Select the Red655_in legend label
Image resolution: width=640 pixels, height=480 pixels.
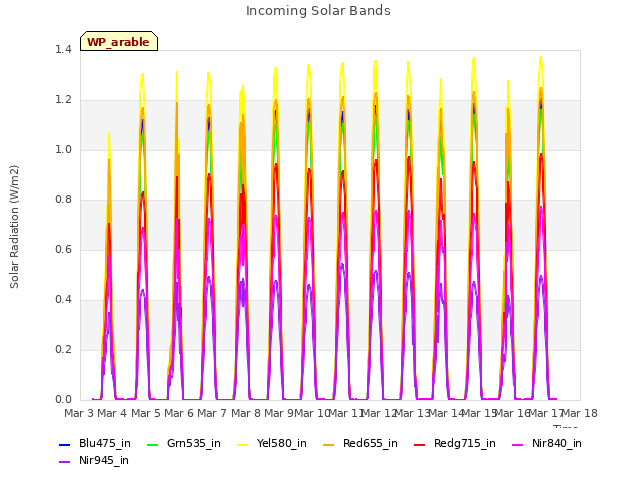pos(370,443)
